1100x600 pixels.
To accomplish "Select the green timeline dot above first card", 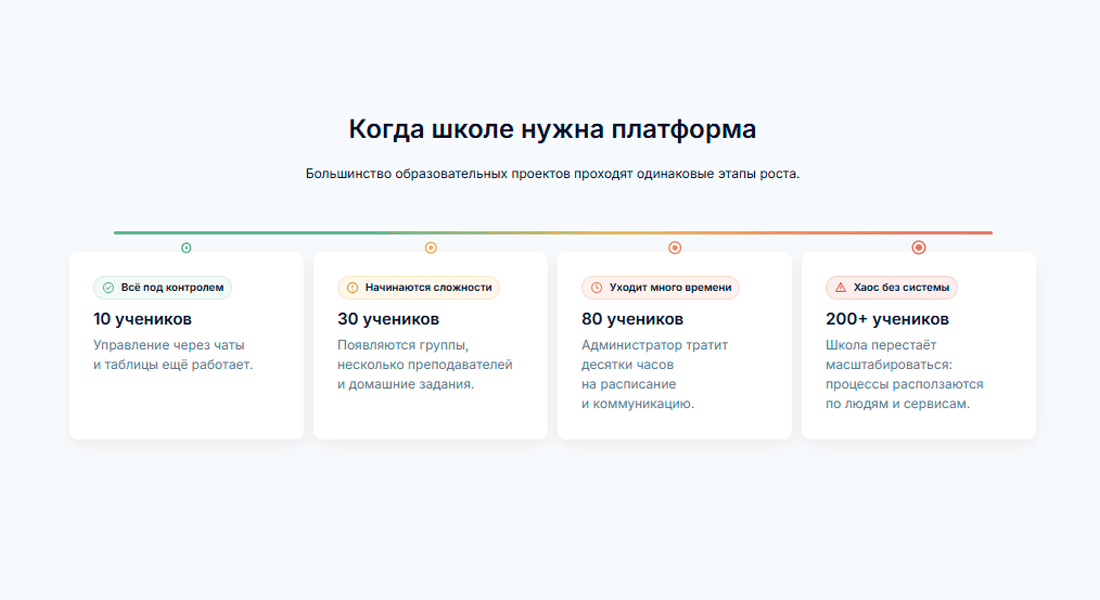I will (x=186, y=248).
